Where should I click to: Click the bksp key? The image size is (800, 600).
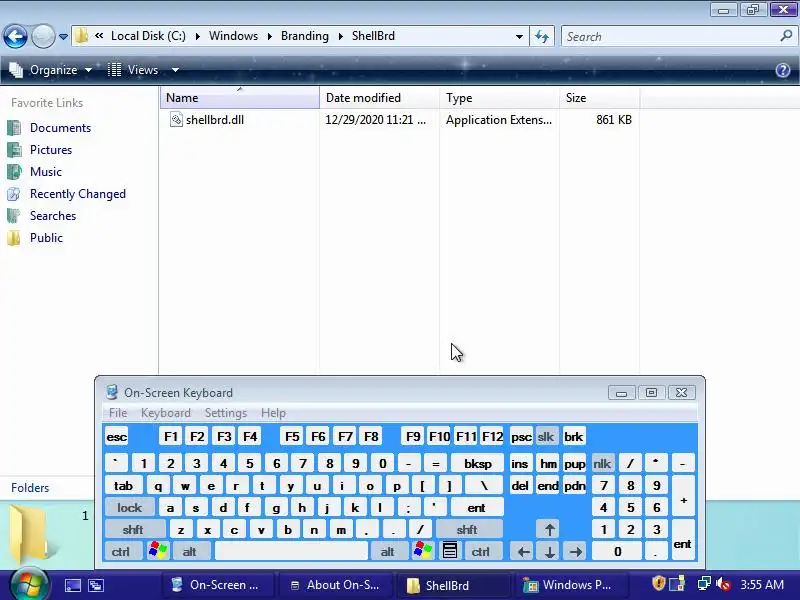point(478,464)
